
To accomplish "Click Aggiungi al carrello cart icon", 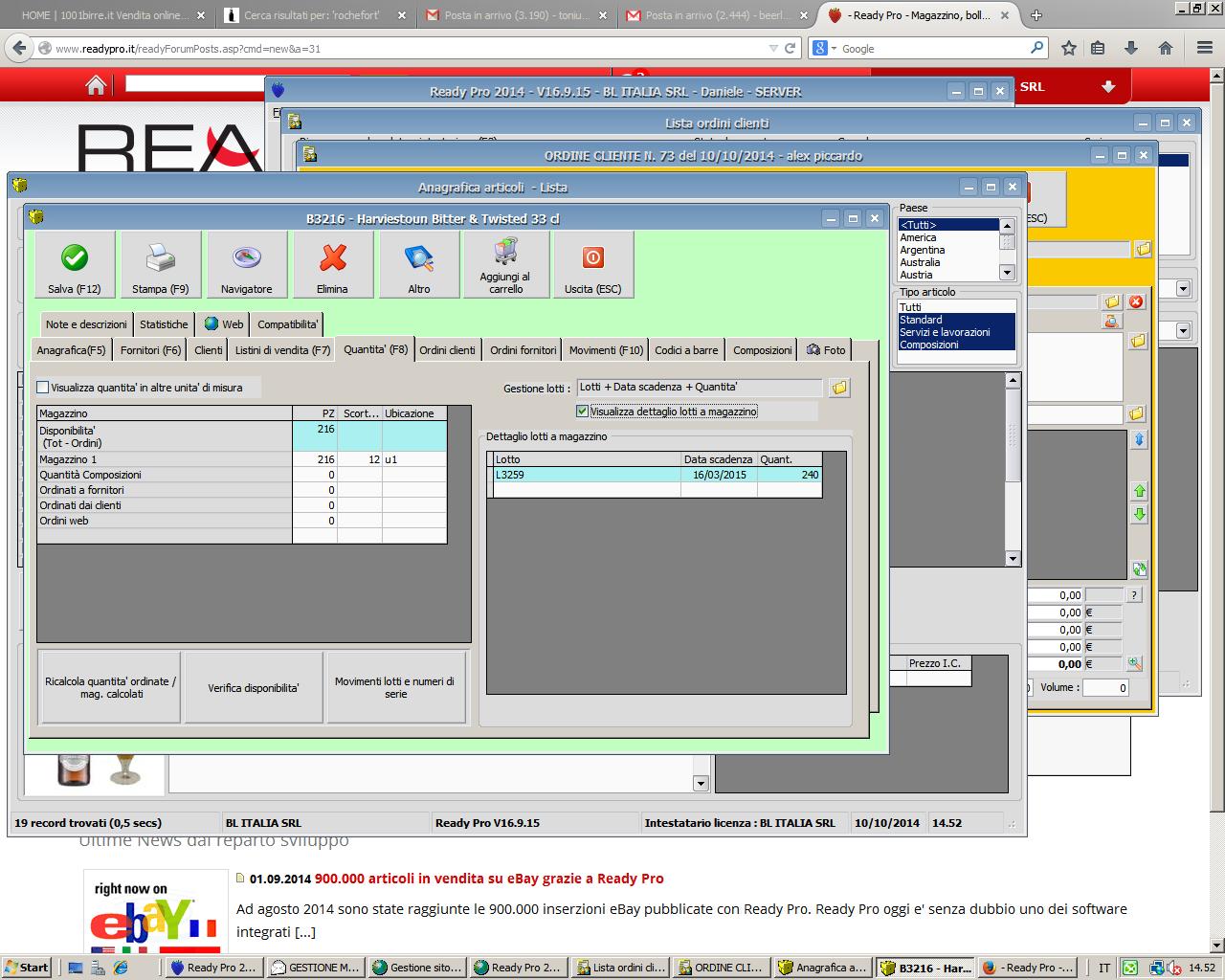I will pos(505,264).
